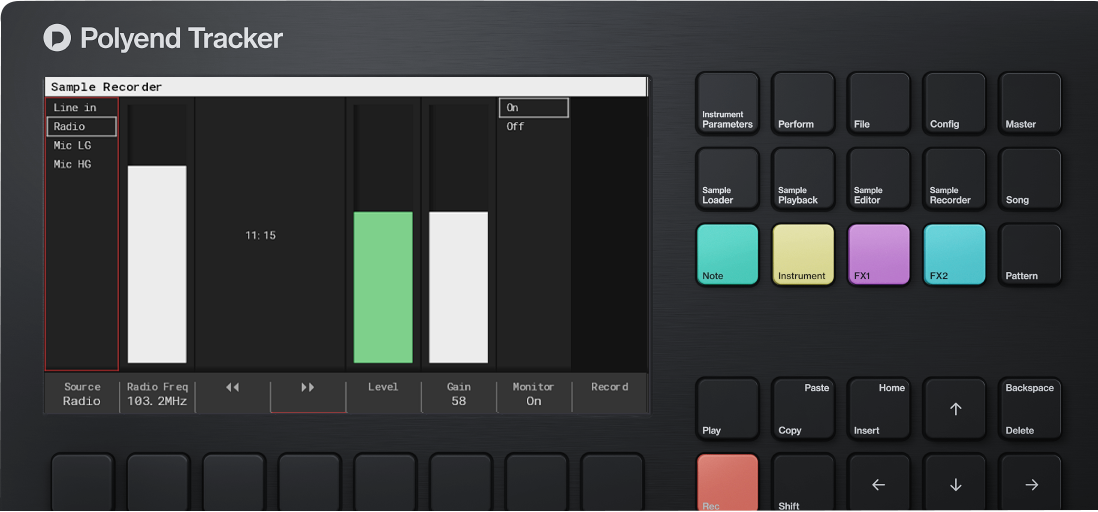Viewport: 1098px width, 512px height.
Task: Click the 11:15 time readout
Action: point(260,235)
